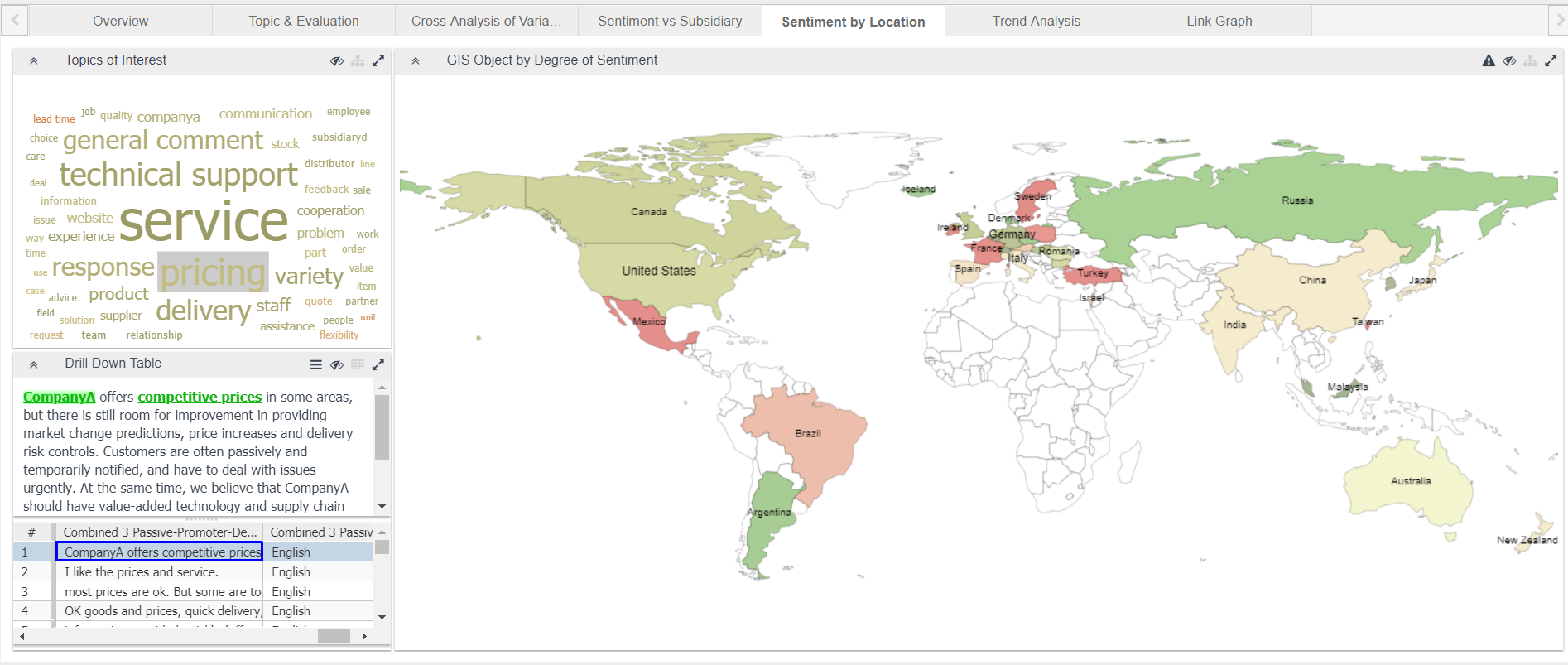
Task: Collapse the GIS Object by Degree of Sentiment panel
Action: (416, 60)
